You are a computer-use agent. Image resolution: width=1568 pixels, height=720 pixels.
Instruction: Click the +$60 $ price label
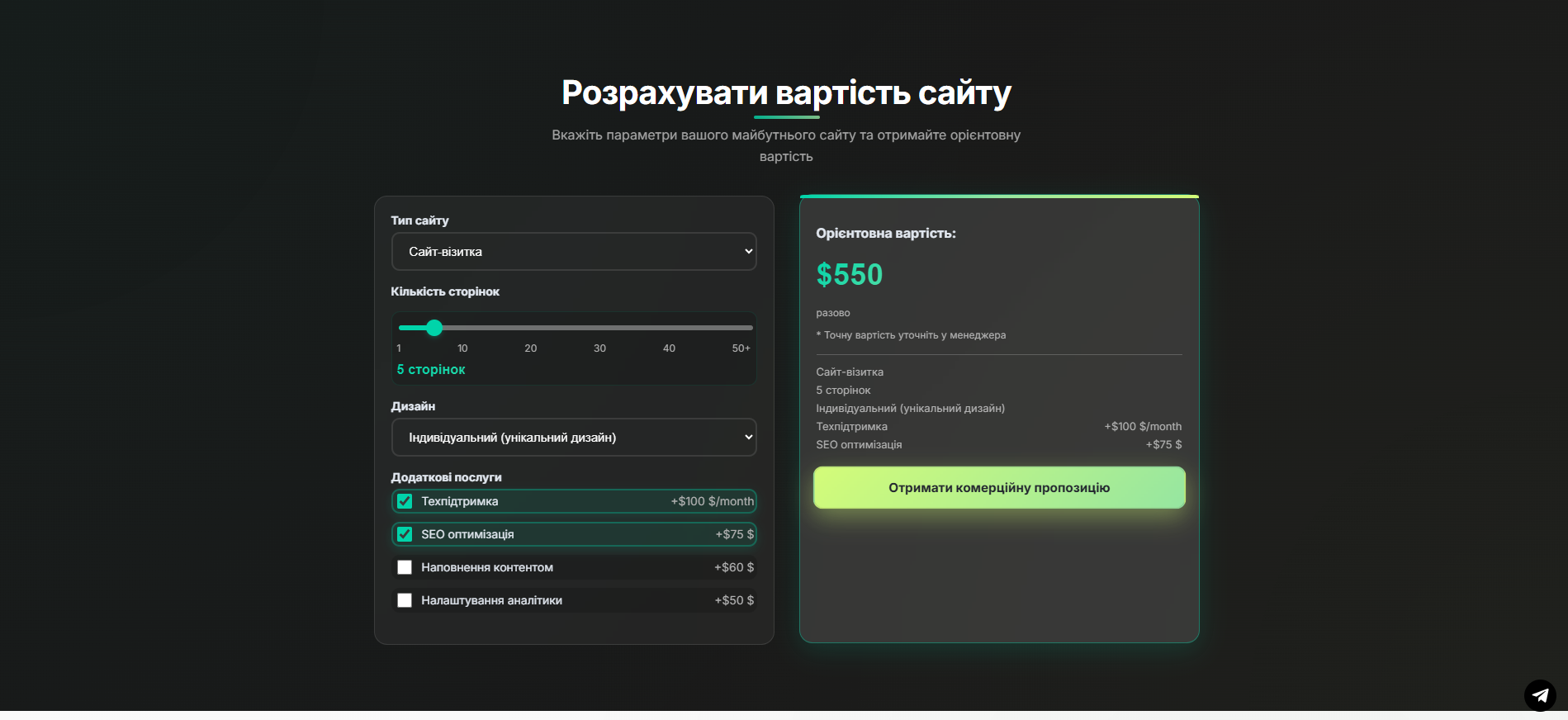pyautogui.click(x=734, y=567)
